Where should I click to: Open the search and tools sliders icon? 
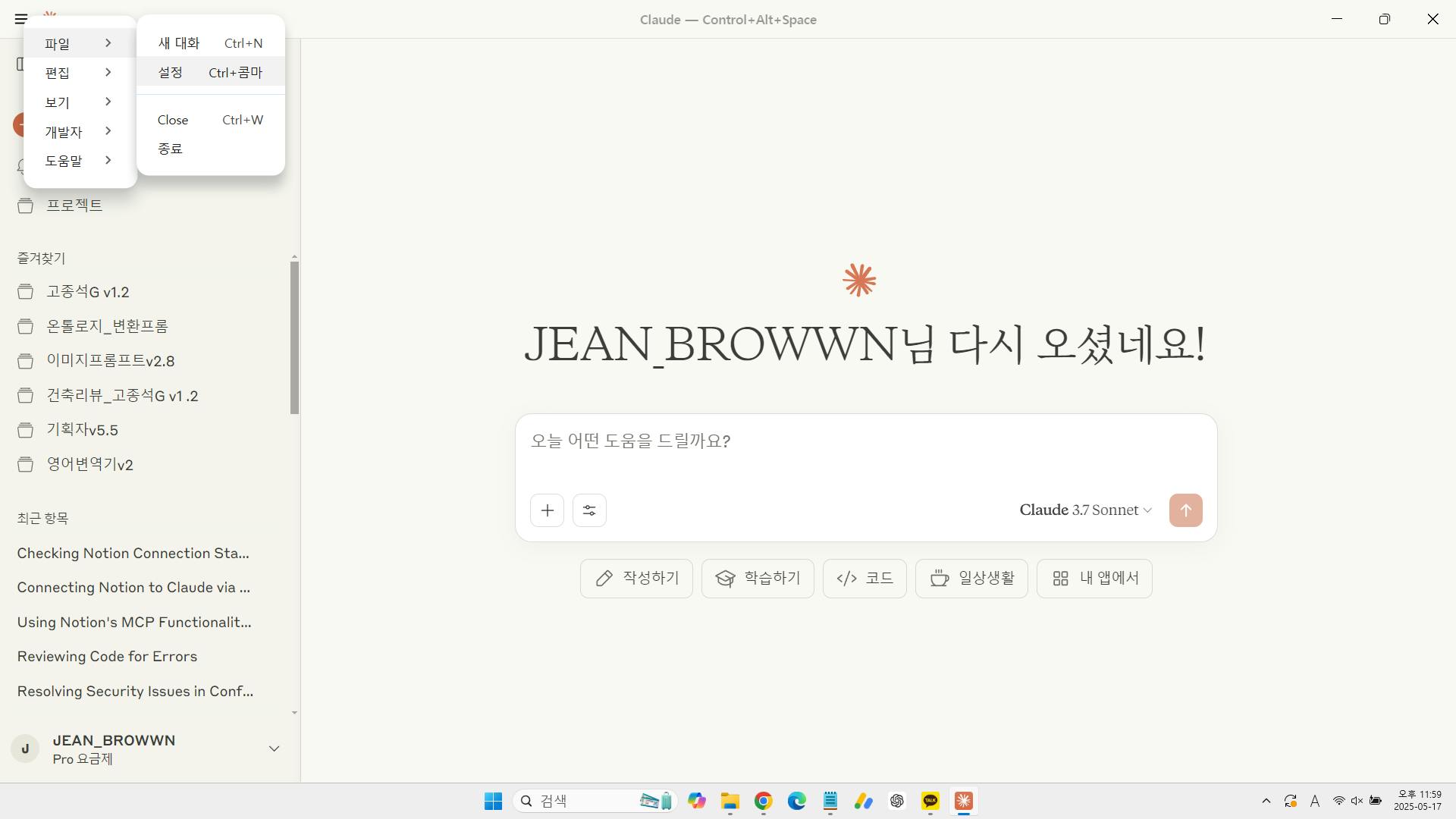(589, 510)
